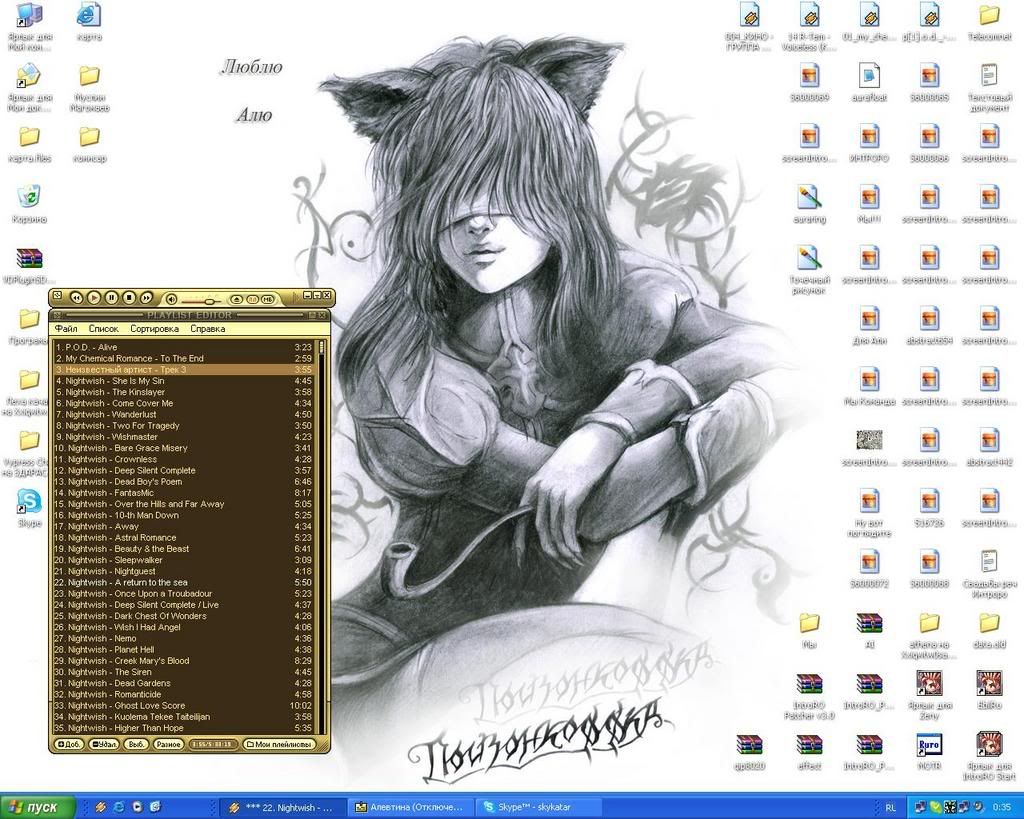Select the Корзина recycle bin icon

29,203
